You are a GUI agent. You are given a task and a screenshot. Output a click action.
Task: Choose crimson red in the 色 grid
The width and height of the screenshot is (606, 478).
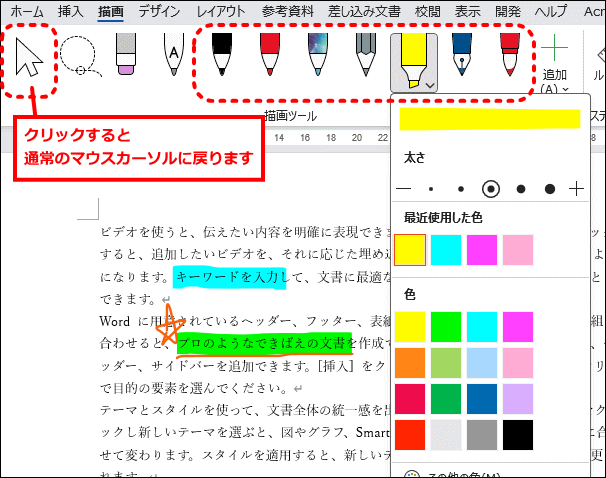click(x=410, y=399)
